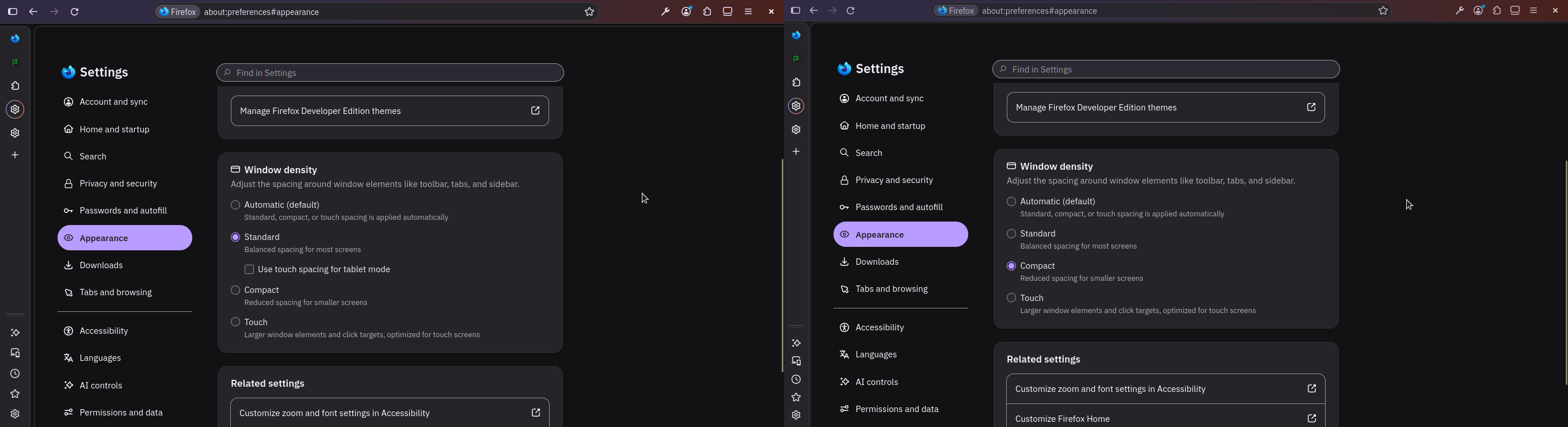Open AI sparkle icon in left window sidebar
This screenshot has width=1568, height=427.
coord(15,333)
